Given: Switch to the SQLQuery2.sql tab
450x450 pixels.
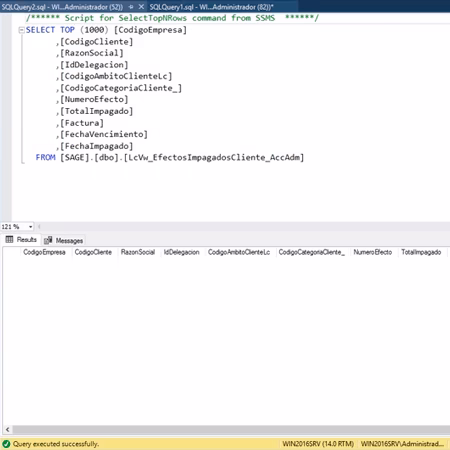Looking at the screenshot, I should [62, 7].
